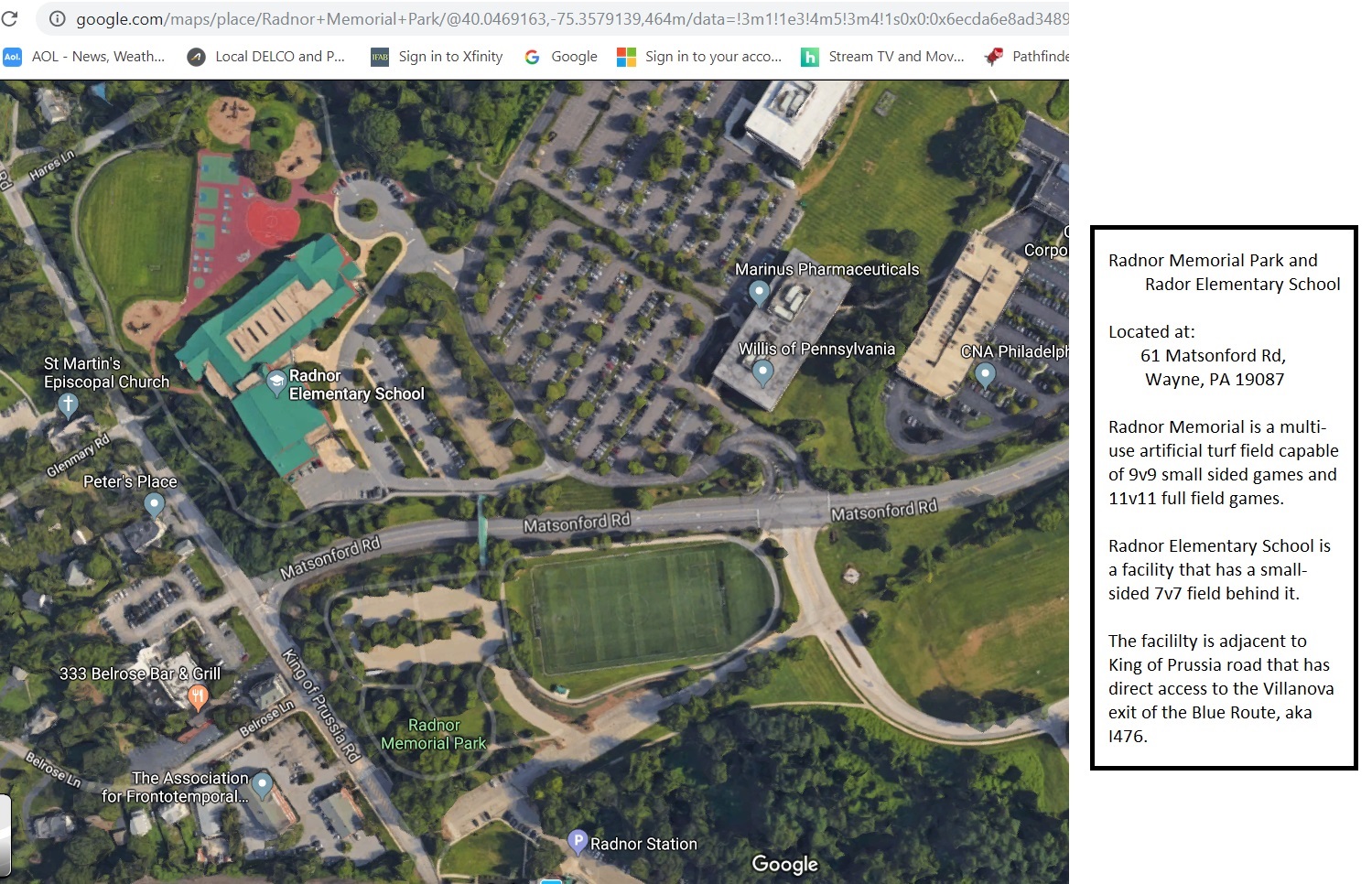1372x884 pixels.
Task: Click 61 Matsonford Rd address text
Action: tap(1213, 355)
